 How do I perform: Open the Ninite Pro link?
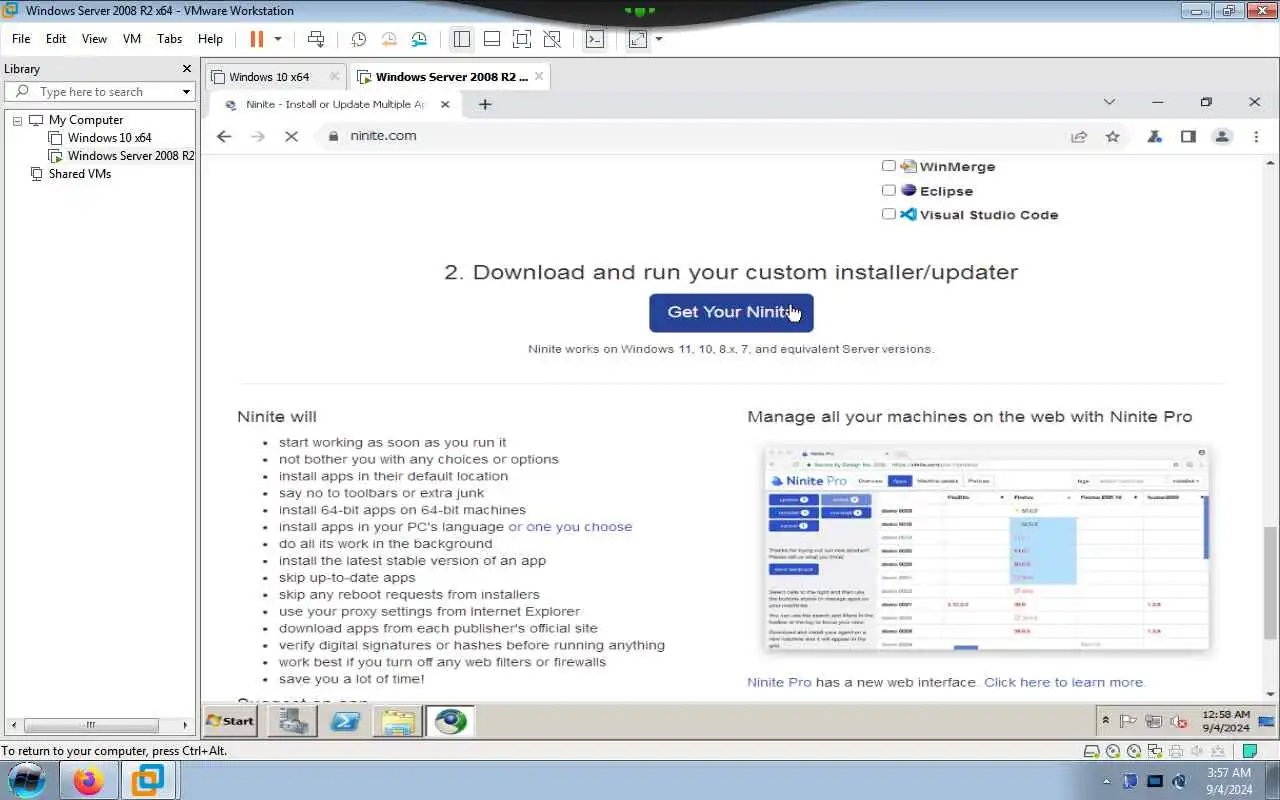click(x=779, y=682)
